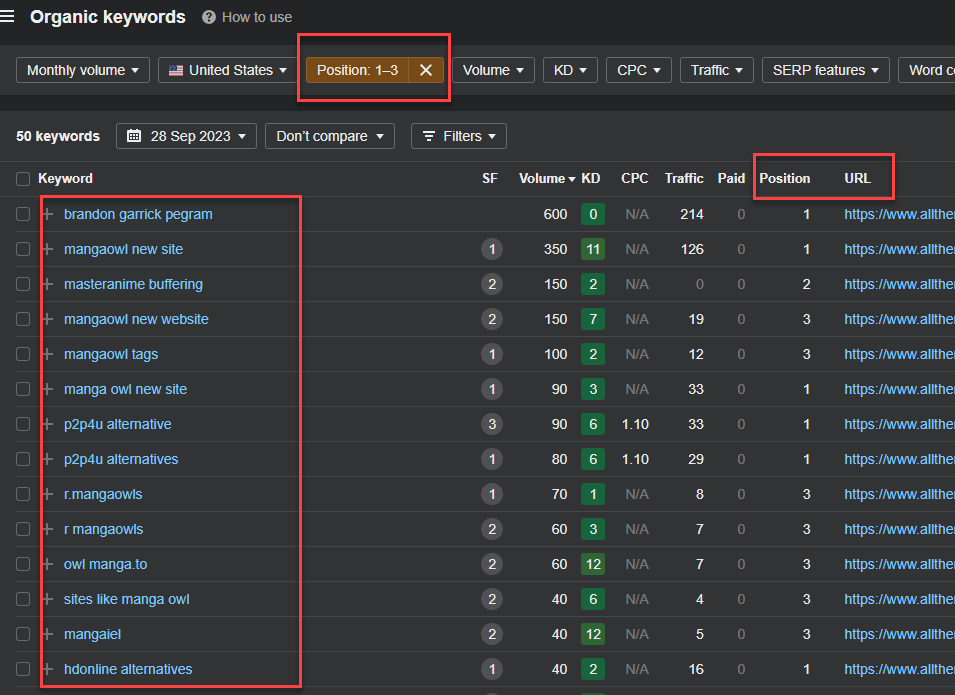Open the United States country dropdown
The image size is (955, 695).
point(227,70)
